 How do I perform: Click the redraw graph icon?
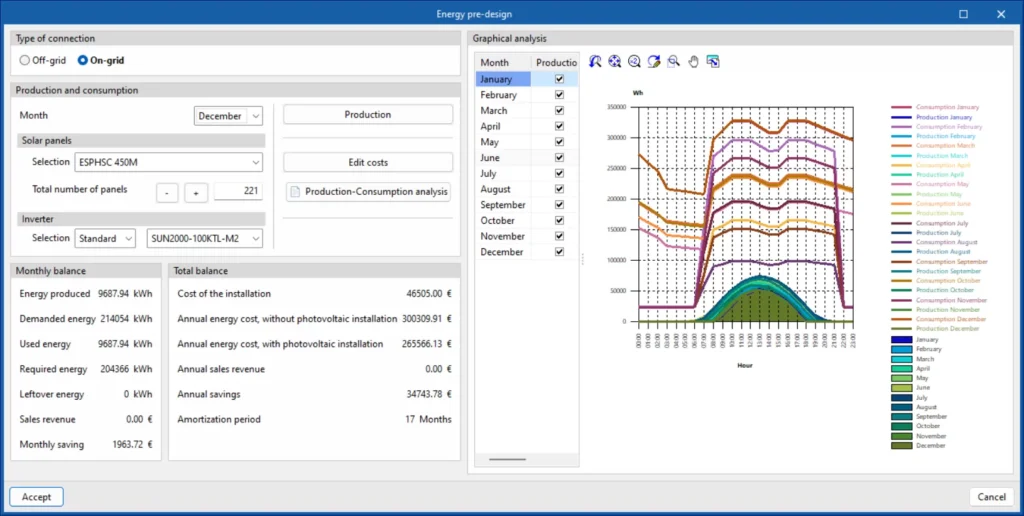pos(654,61)
